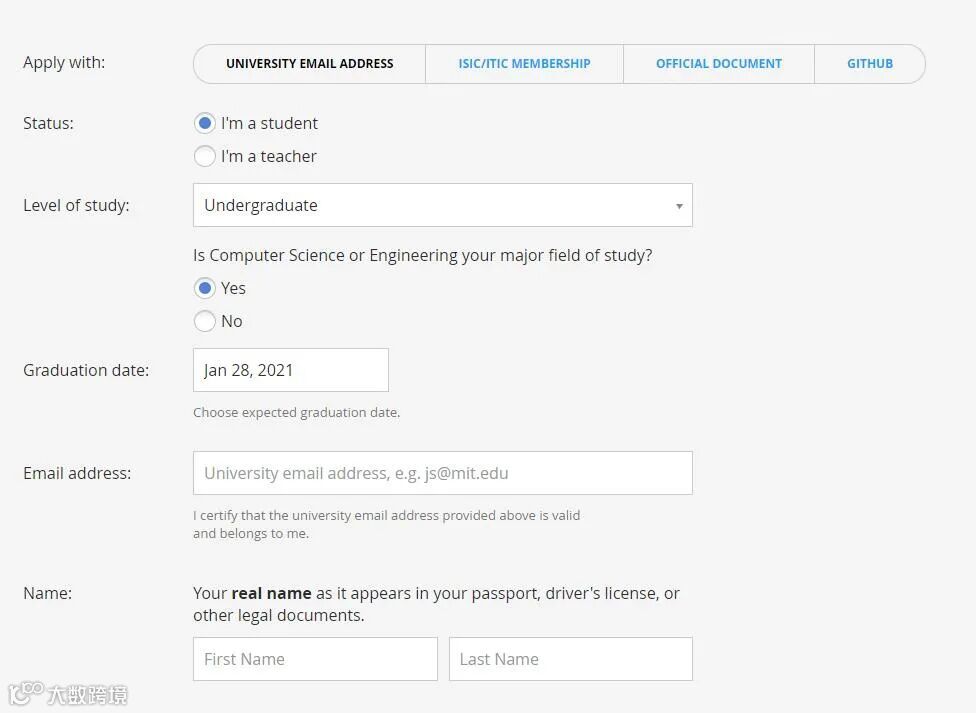Viewport: 976px width, 713px height.
Task: Click the "Status:" form label
Action: point(48,123)
